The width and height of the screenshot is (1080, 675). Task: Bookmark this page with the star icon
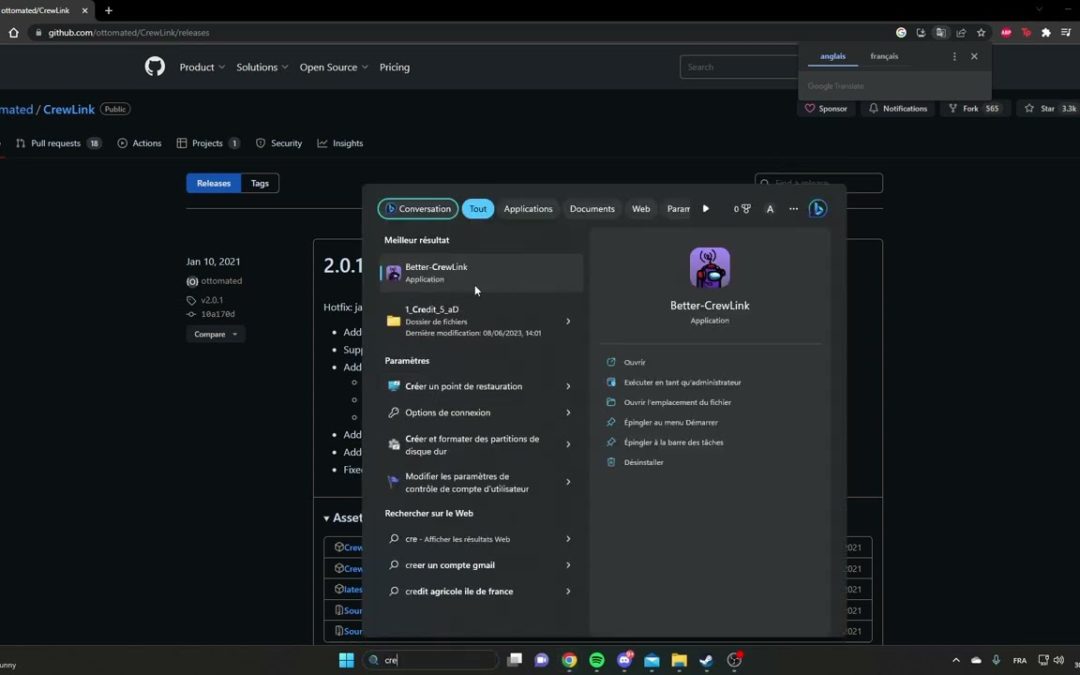[x=981, y=32]
